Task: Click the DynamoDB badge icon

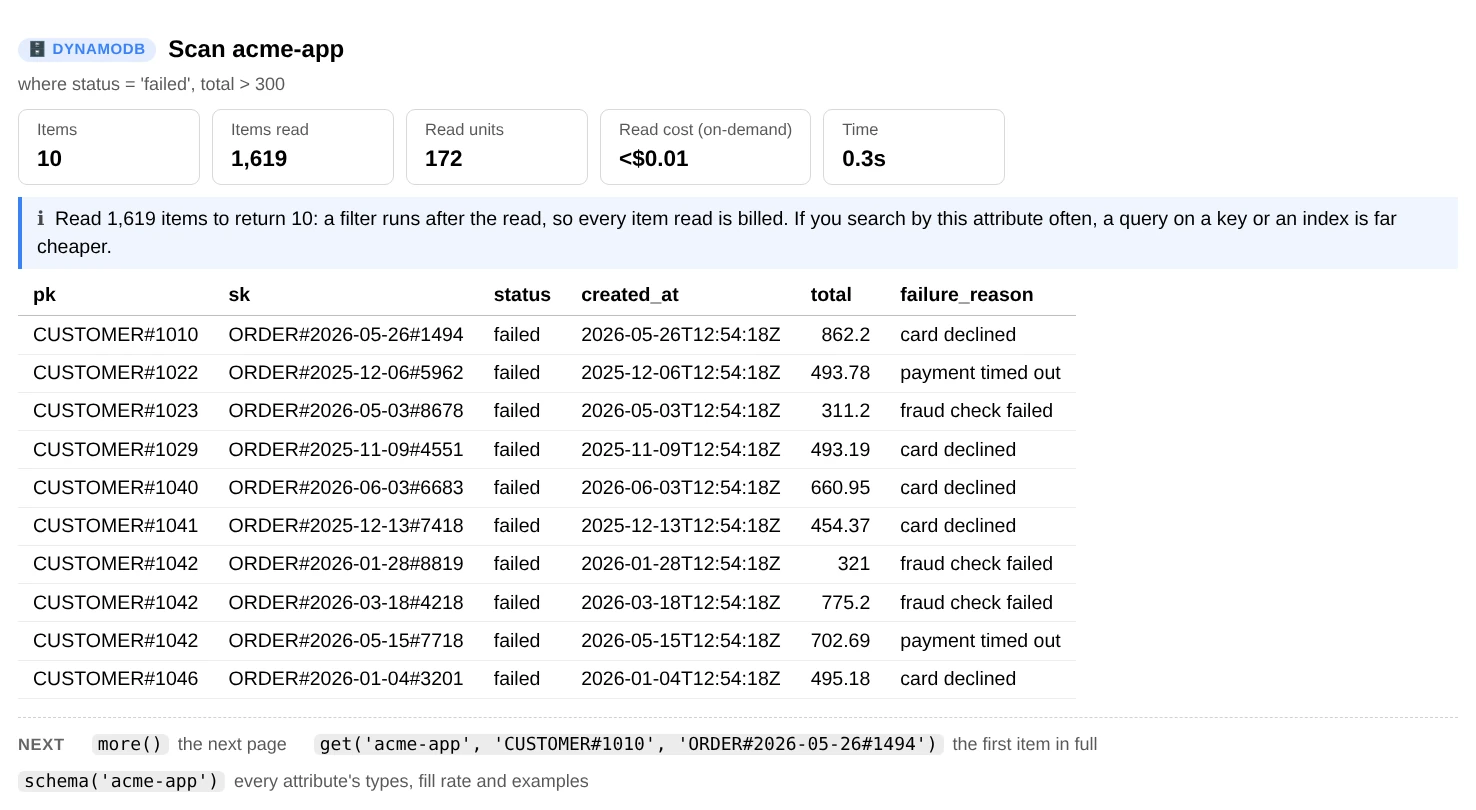Action: (37, 49)
